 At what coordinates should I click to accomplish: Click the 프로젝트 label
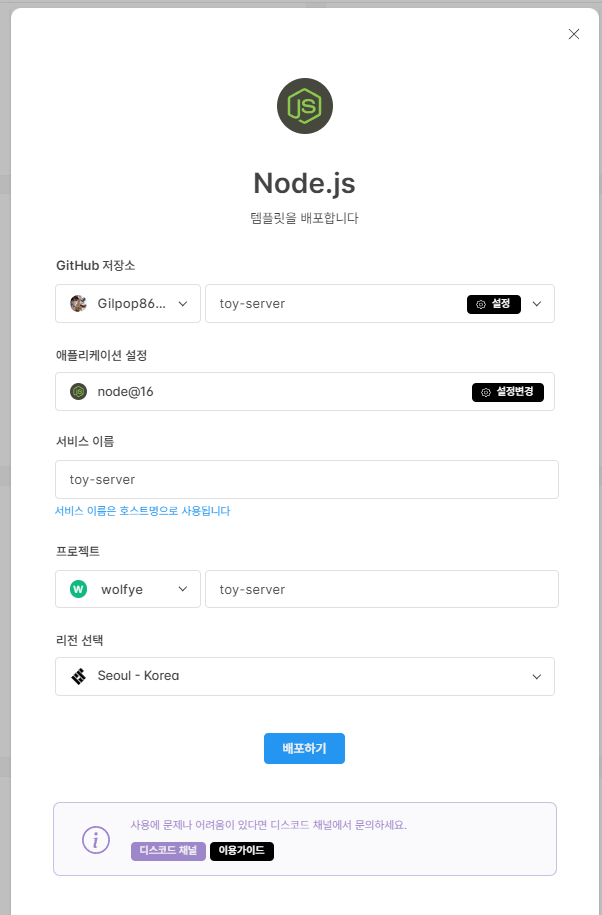(x=78, y=551)
